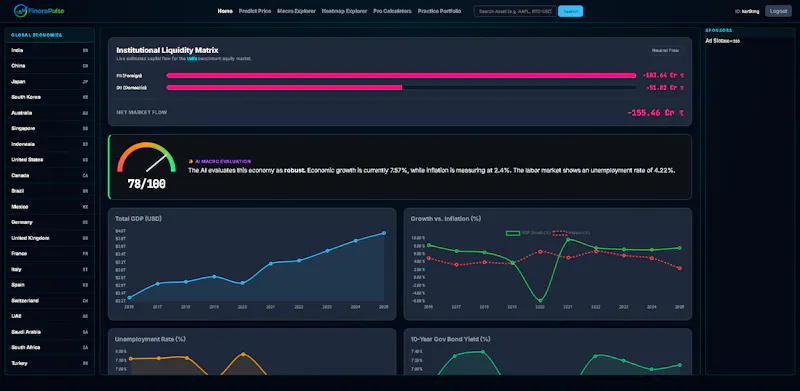The image size is (800, 391).
Task: Select Singapore in the economies list
Action: tap(49, 129)
